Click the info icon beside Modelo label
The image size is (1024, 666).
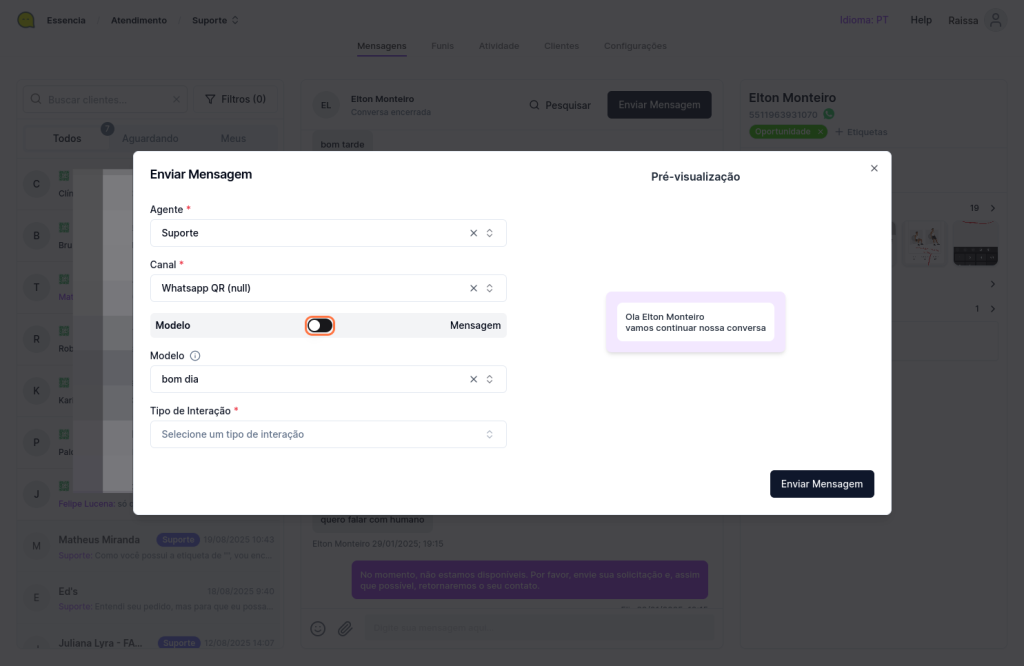click(195, 355)
